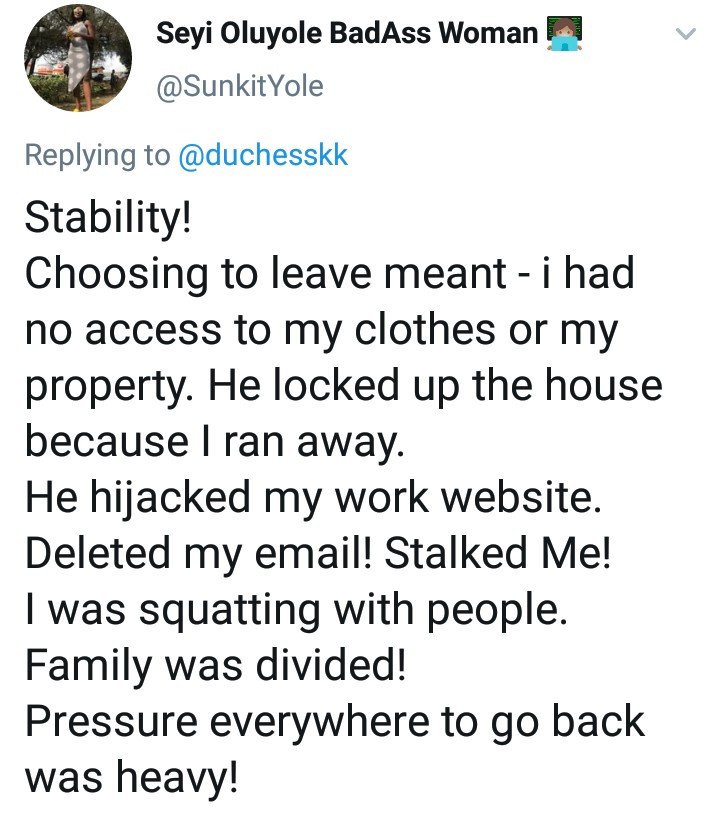The image size is (720, 818).
Task: Open the display name Seyi Oluyole BadAss Woman
Action: [x=347, y=33]
